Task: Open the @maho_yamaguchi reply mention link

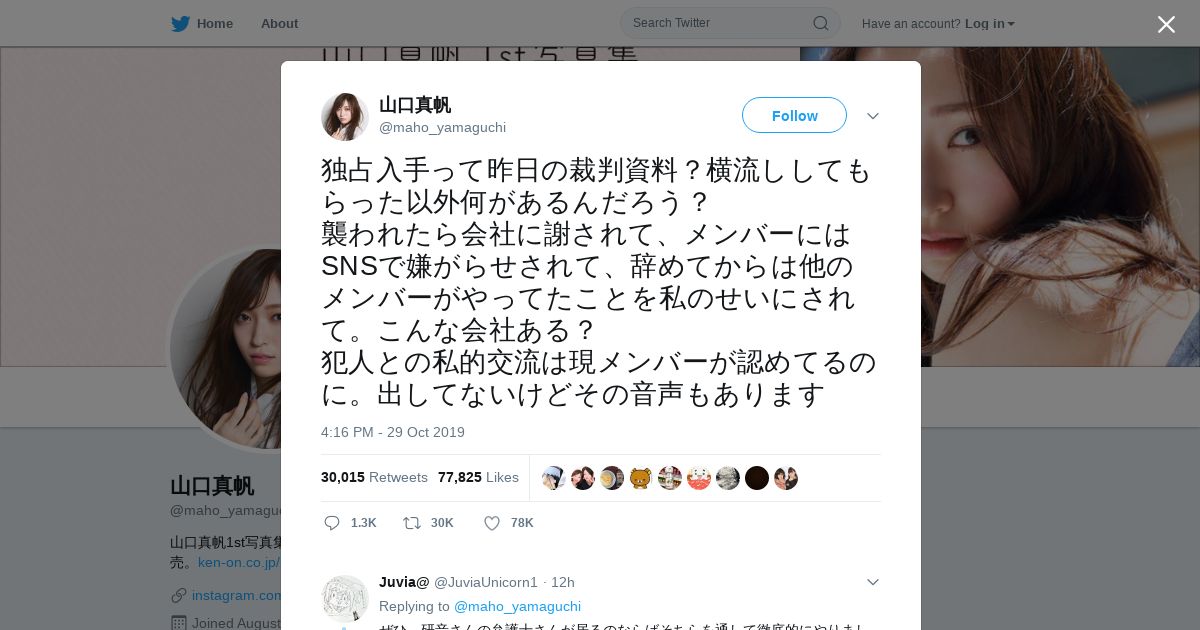Action: pos(517,606)
